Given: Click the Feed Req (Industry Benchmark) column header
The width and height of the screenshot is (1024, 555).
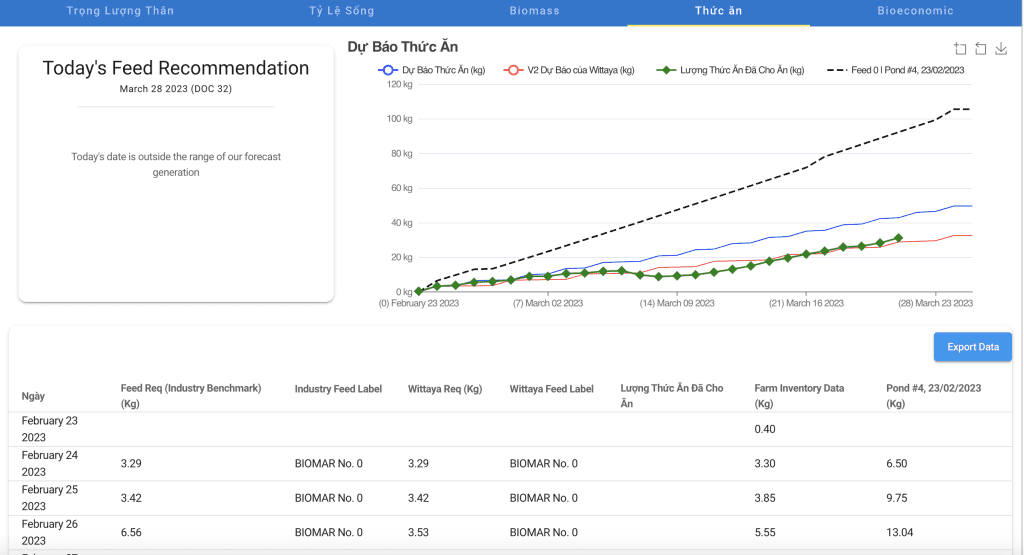Looking at the screenshot, I should tap(190, 396).
